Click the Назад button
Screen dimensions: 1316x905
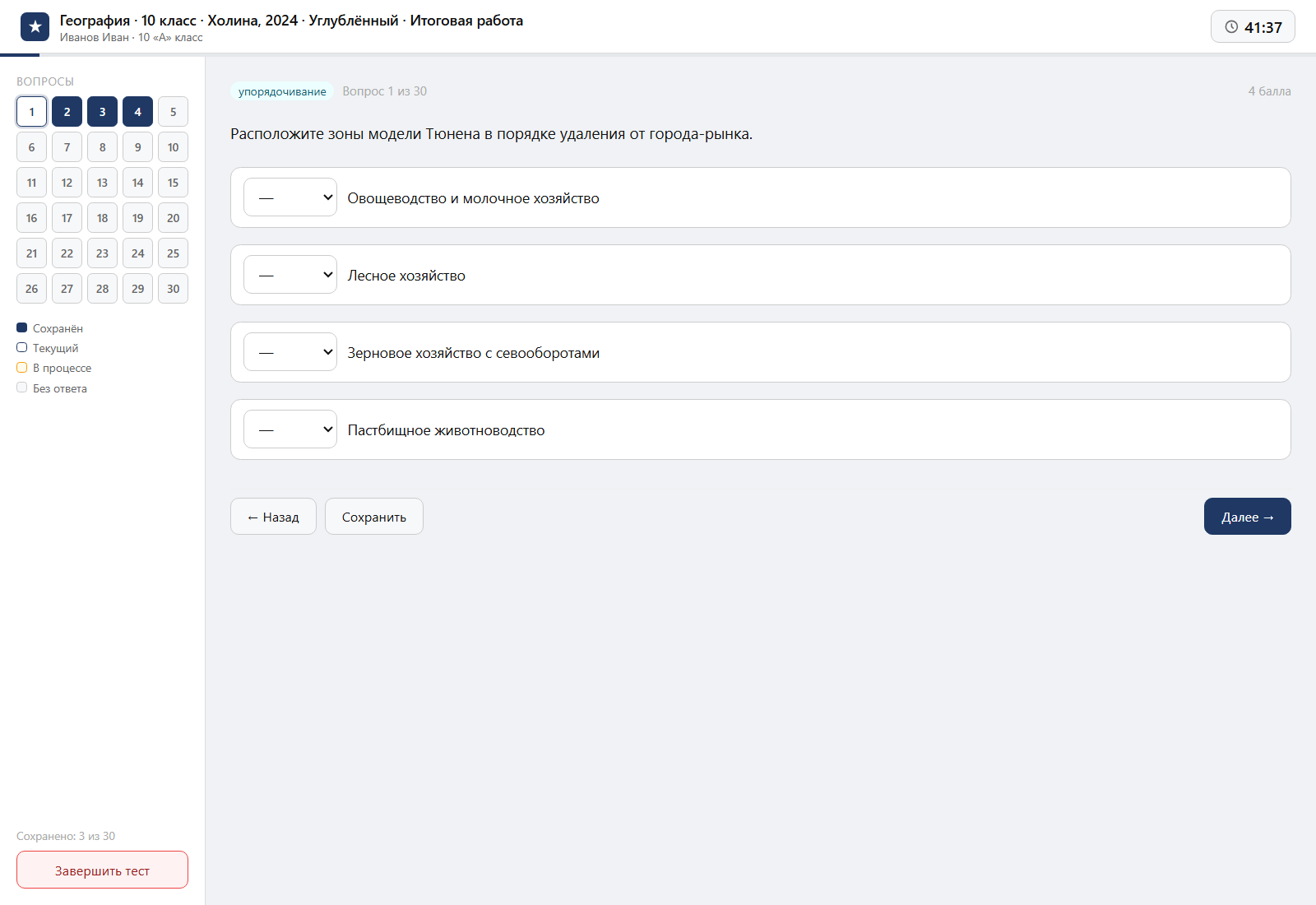[273, 517]
